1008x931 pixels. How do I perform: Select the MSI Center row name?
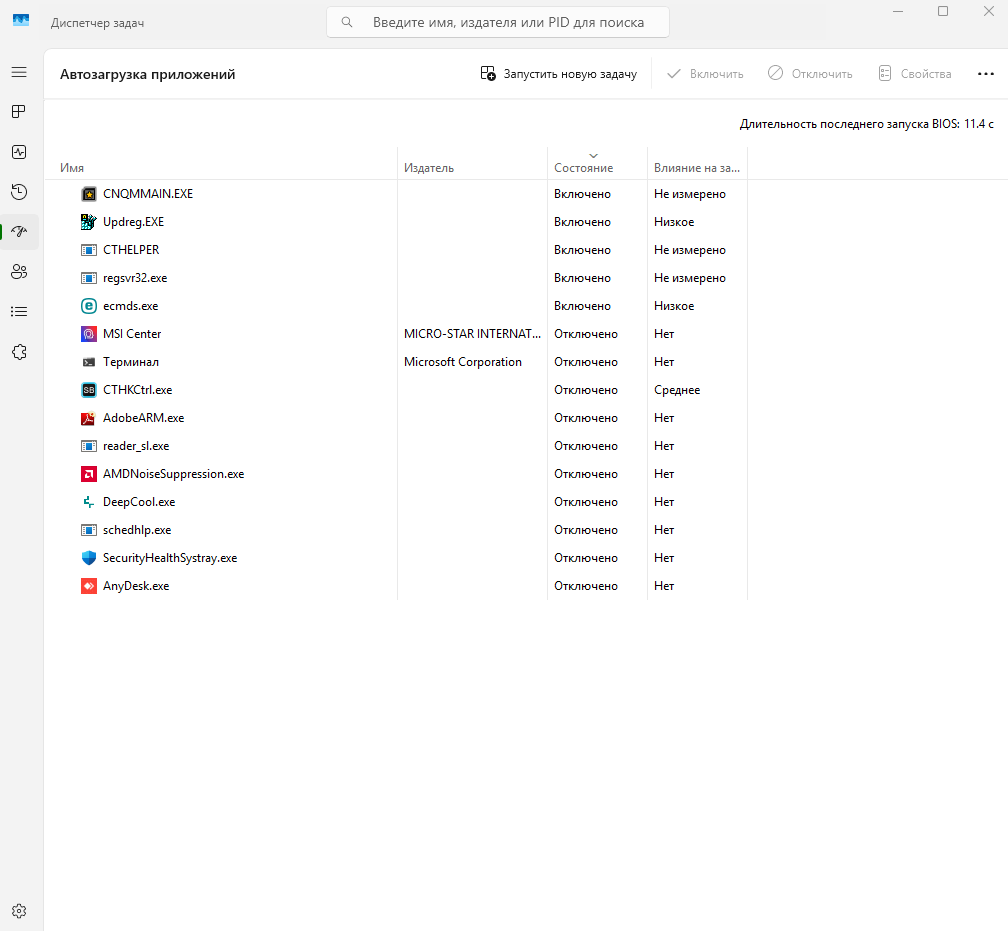point(132,334)
